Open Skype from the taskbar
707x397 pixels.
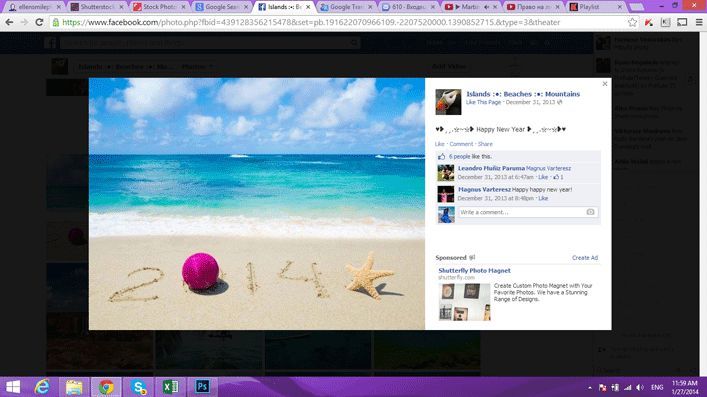pos(138,387)
